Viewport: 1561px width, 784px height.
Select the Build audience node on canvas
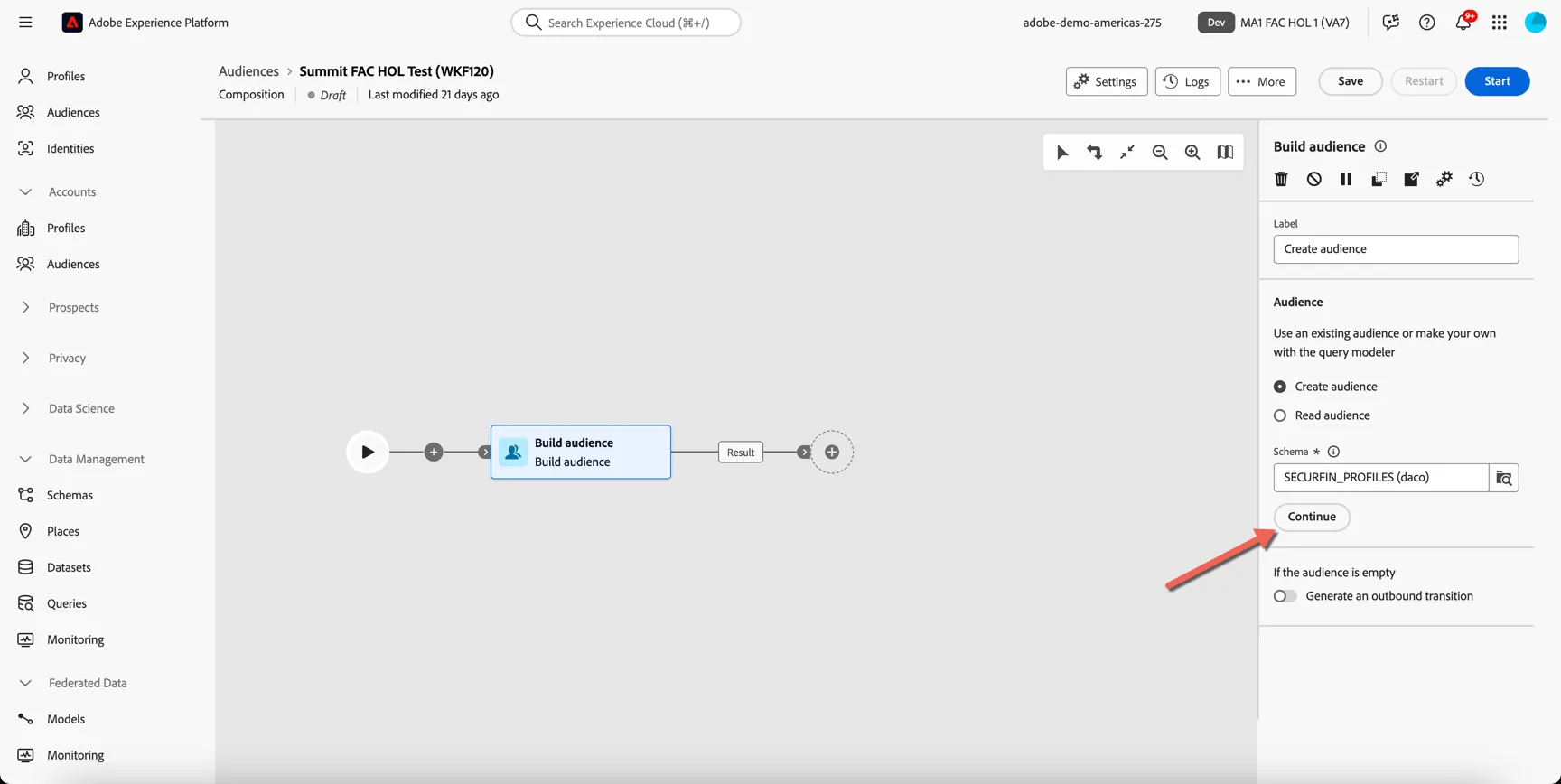click(581, 452)
